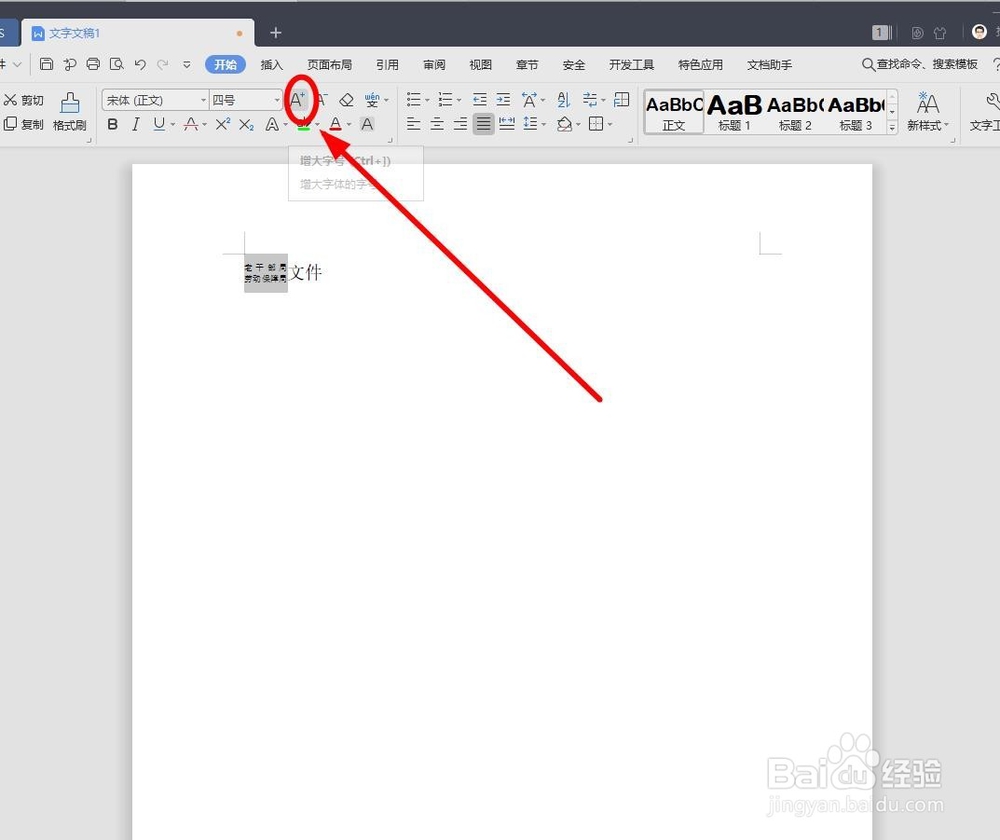Apply the 标题 2 heading style
The image size is (1000, 840).
pos(795,112)
